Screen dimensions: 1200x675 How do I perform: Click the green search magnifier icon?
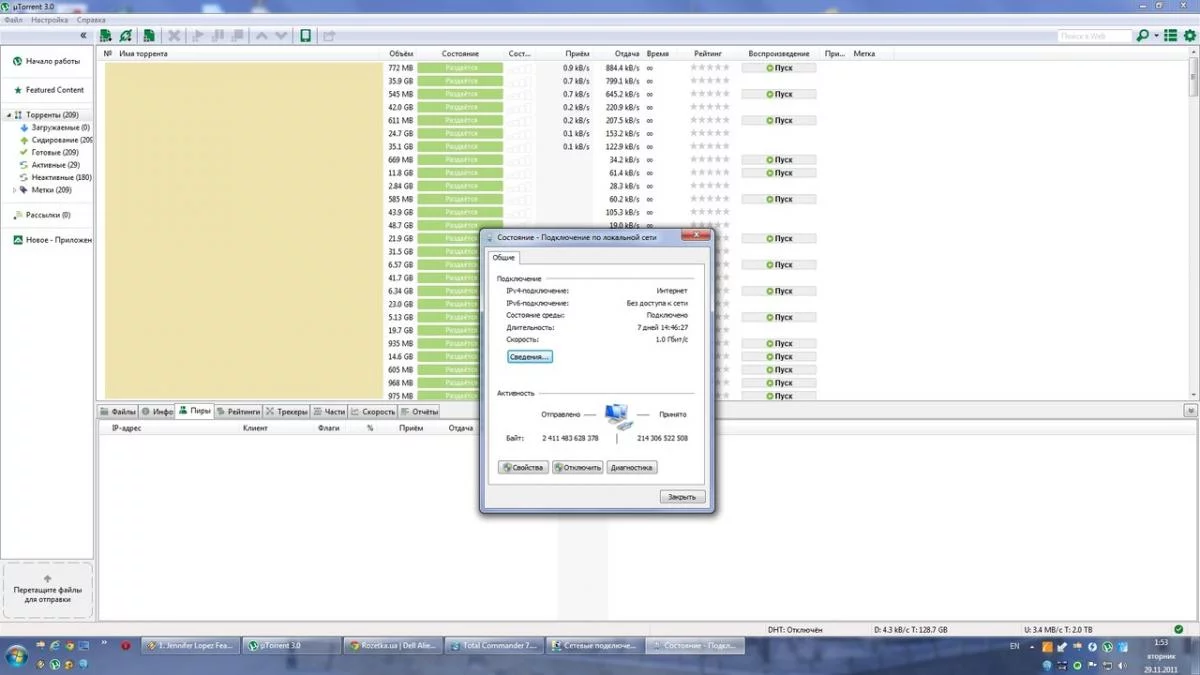point(1142,36)
